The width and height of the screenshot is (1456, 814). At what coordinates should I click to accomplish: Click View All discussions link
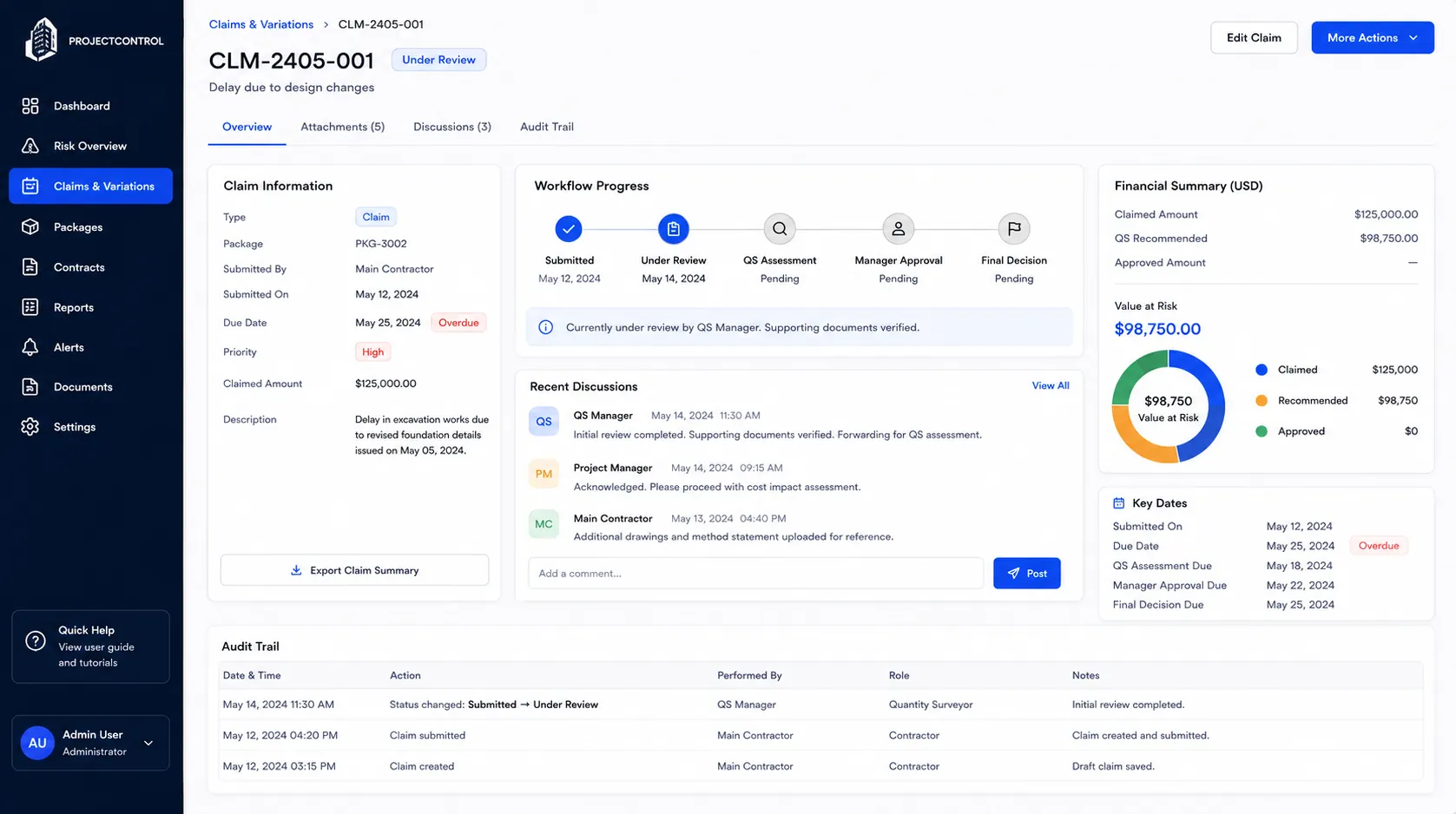click(x=1051, y=385)
